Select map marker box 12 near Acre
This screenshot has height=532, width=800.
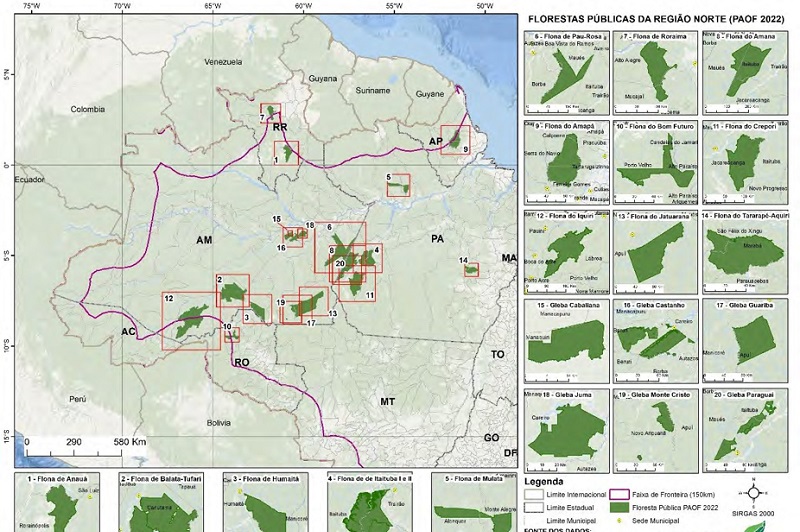(x=190, y=320)
